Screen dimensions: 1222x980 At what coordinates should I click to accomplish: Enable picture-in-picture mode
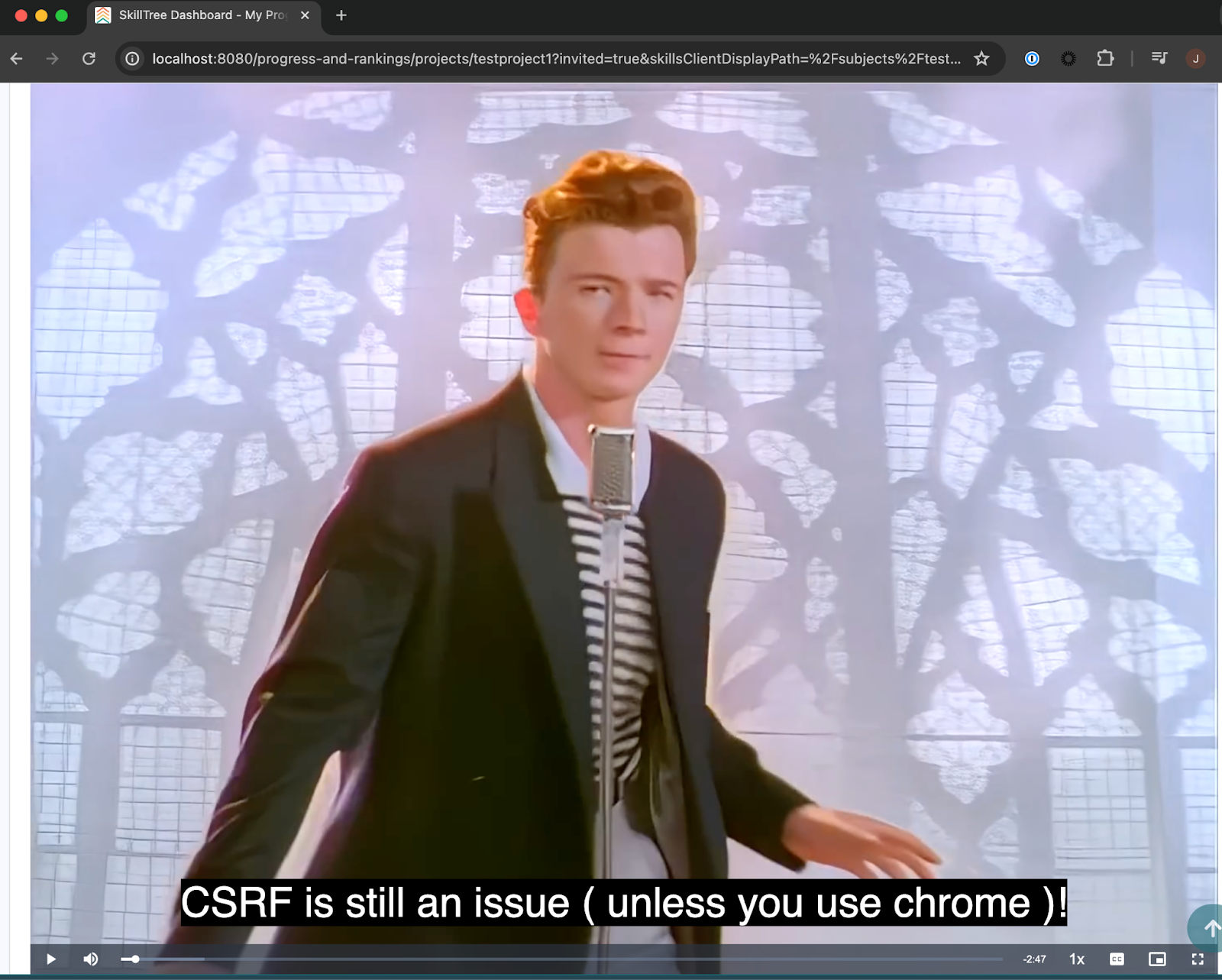pos(1157,959)
